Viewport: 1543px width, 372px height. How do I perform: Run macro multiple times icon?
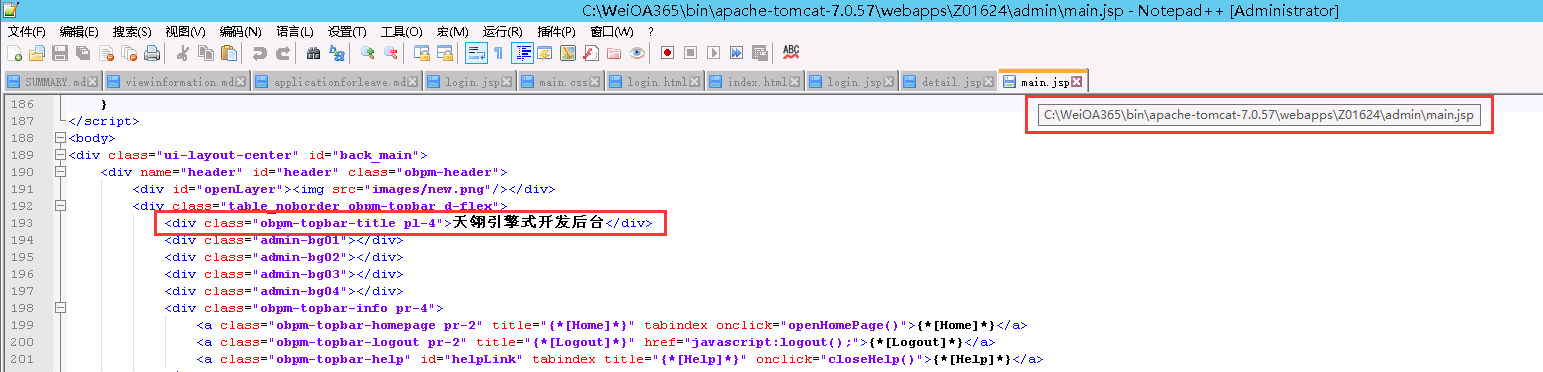click(x=737, y=53)
